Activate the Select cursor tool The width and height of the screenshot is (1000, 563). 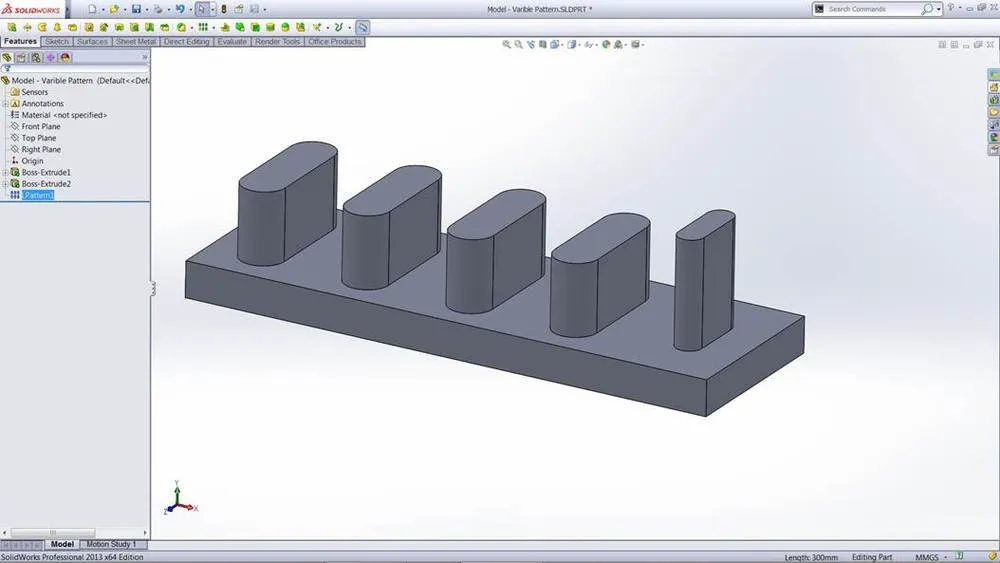tap(202, 9)
